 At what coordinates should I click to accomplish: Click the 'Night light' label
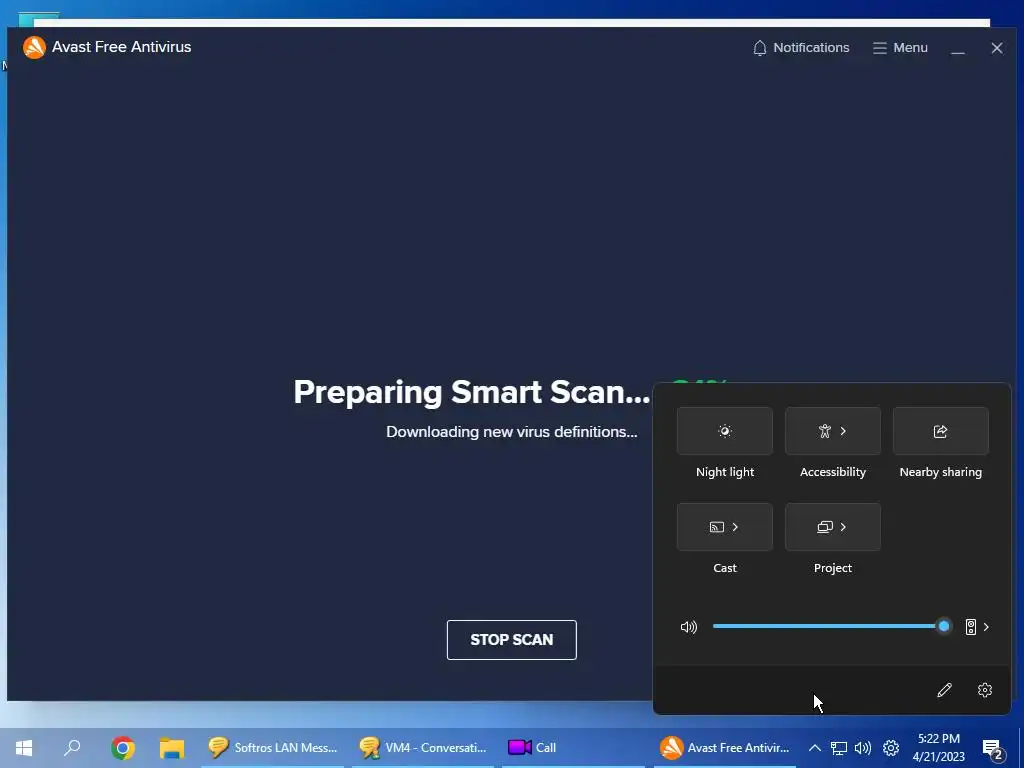[725, 472]
